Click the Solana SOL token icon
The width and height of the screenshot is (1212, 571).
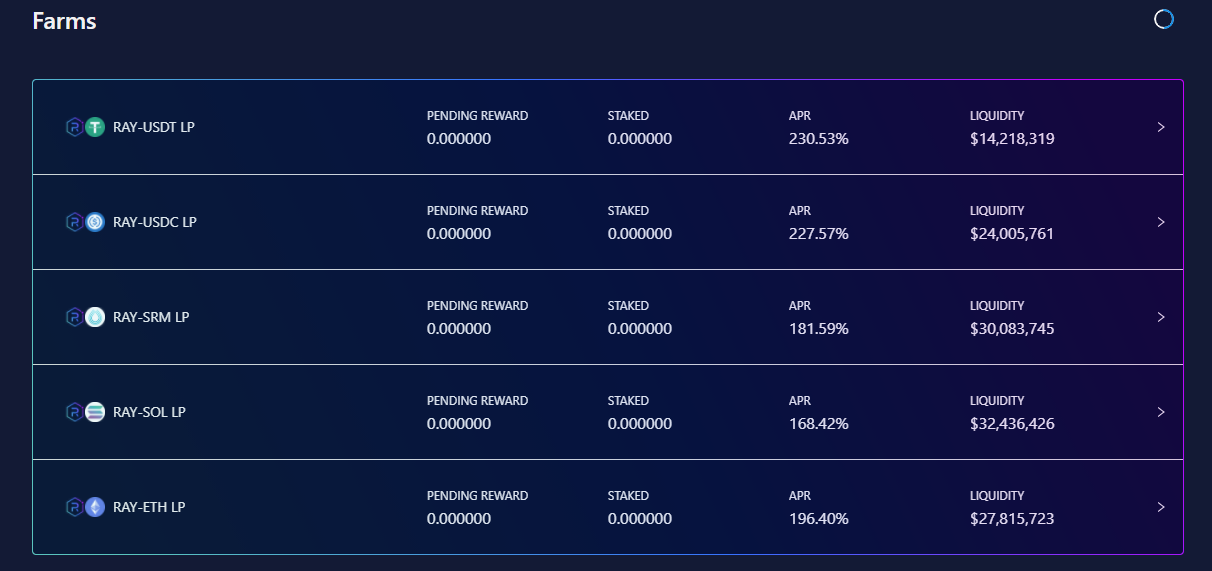point(95,412)
